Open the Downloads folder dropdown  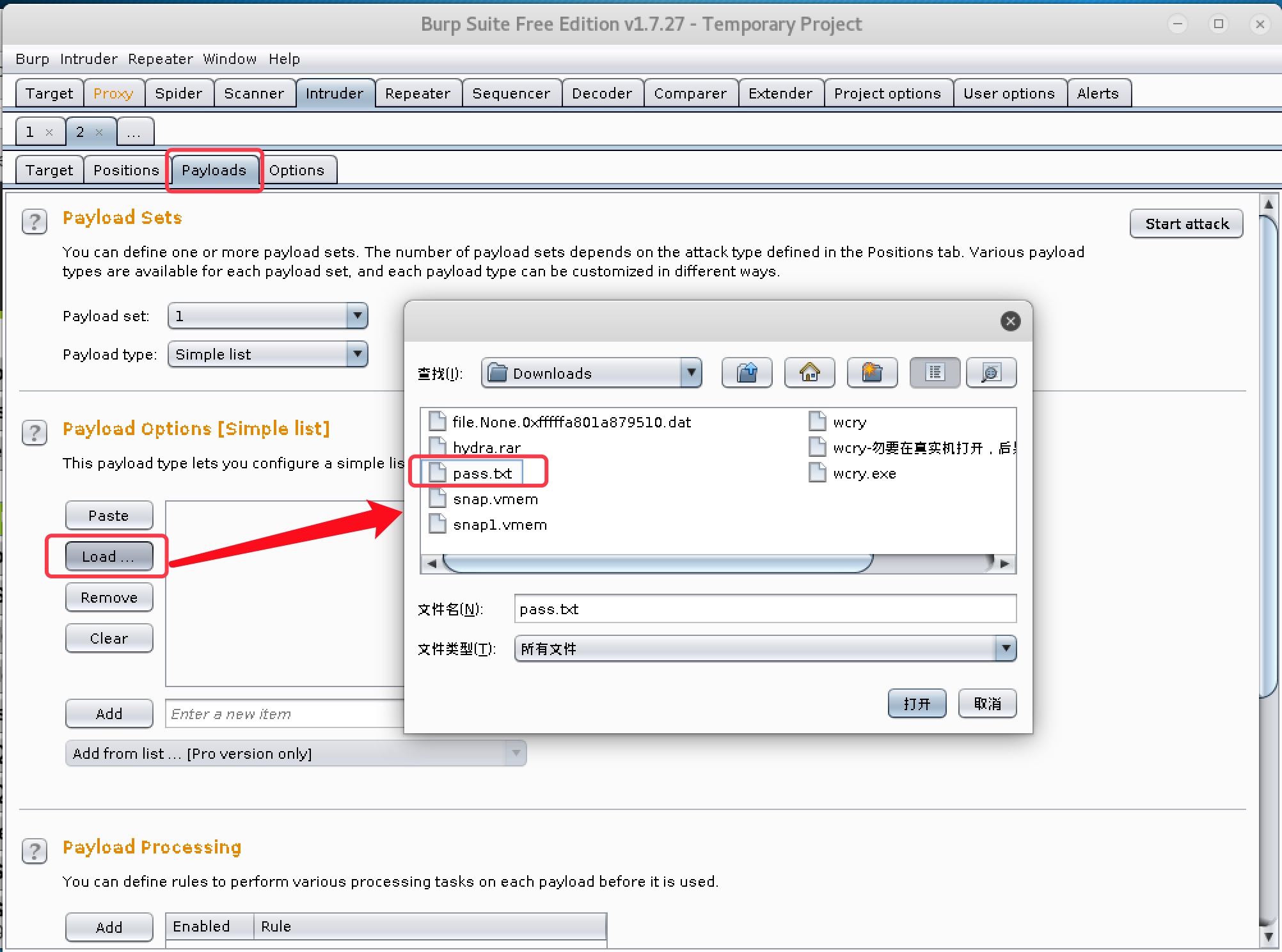click(x=690, y=373)
